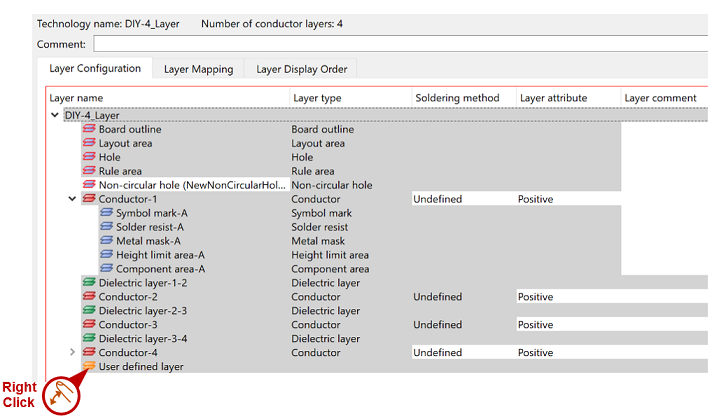719x419 pixels.
Task: Open Conductor-1 Positive layer attribute cell
Action: [569, 199]
